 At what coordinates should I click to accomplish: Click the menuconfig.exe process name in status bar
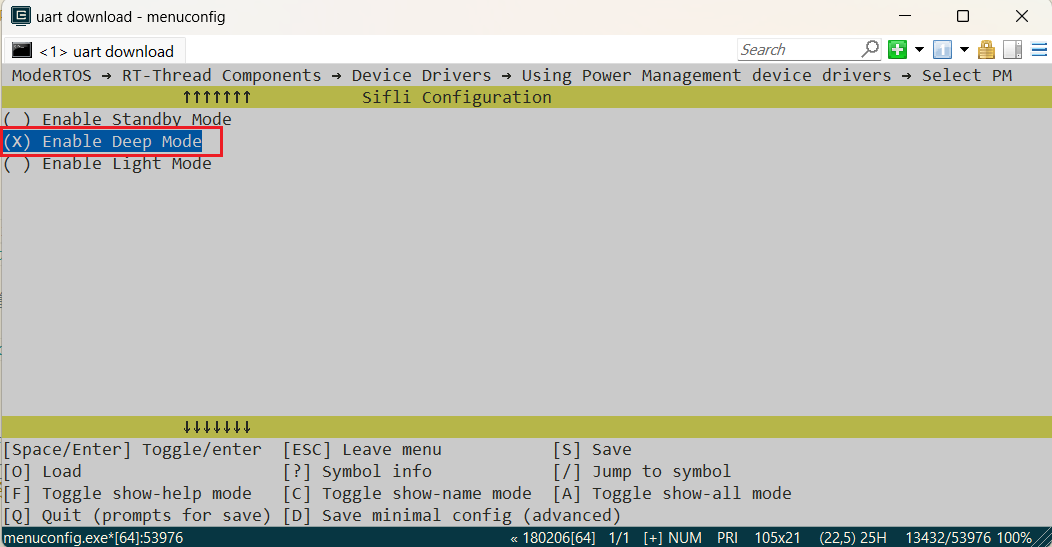[x=92, y=538]
